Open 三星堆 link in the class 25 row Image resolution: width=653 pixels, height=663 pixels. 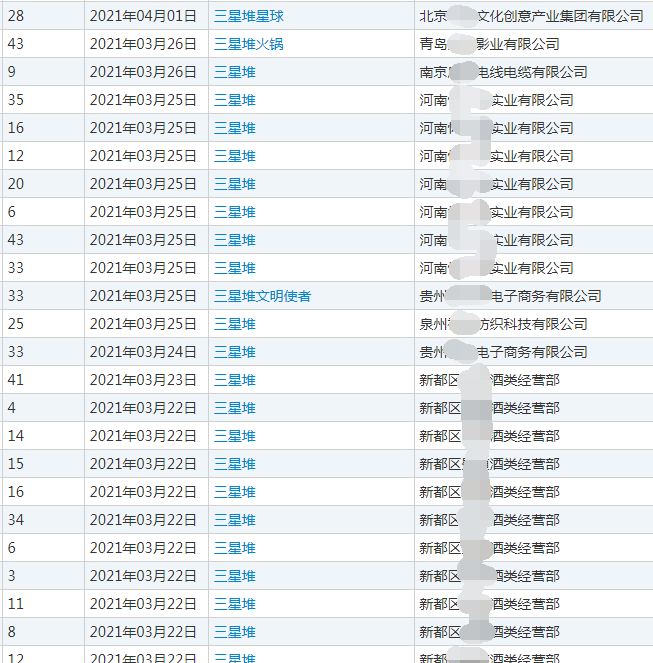tap(235, 324)
